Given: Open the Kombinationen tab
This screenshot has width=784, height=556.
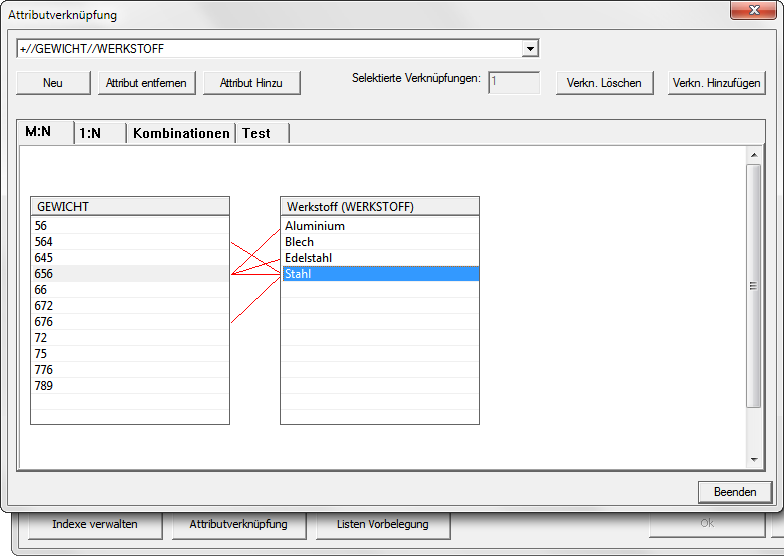Looking at the screenshot, I should [181, 134].
